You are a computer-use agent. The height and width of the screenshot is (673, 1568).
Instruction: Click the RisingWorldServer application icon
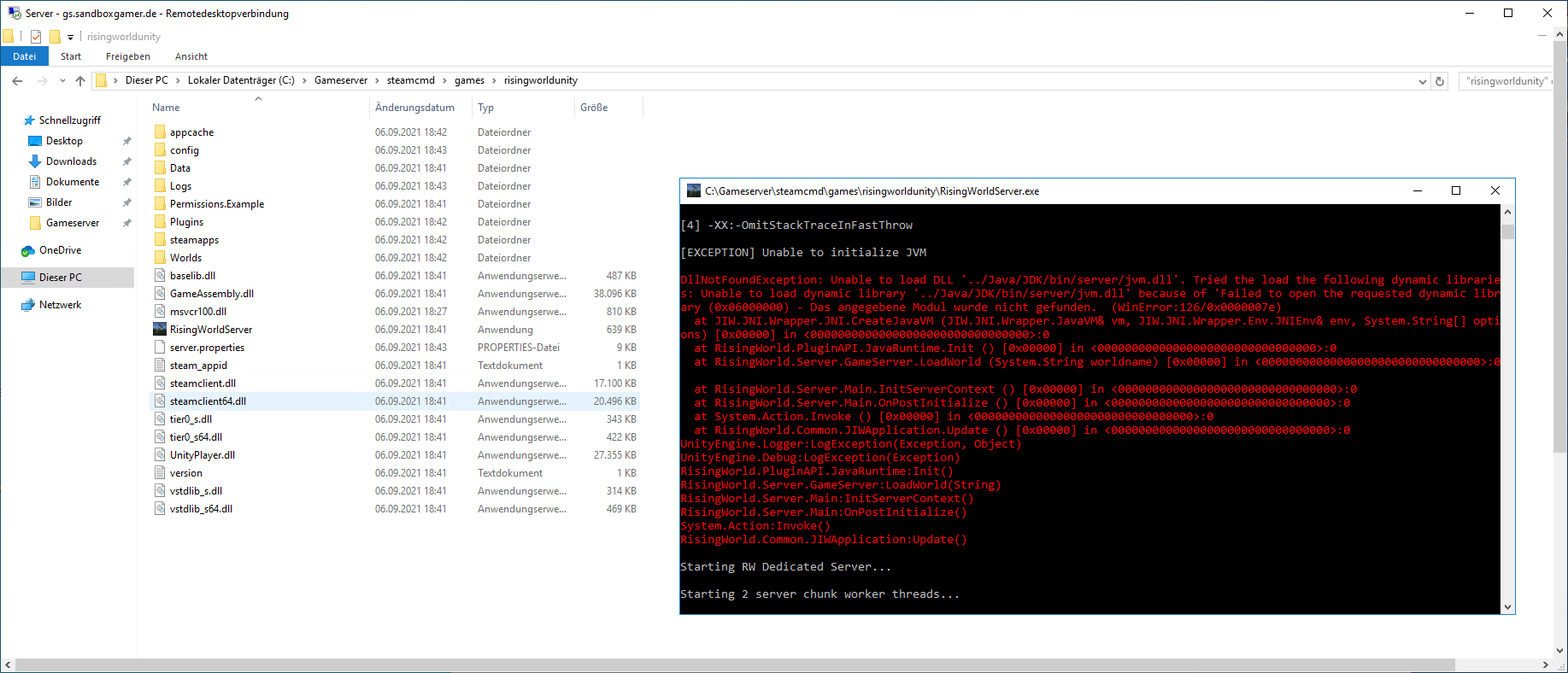click(x=160, y=330)
